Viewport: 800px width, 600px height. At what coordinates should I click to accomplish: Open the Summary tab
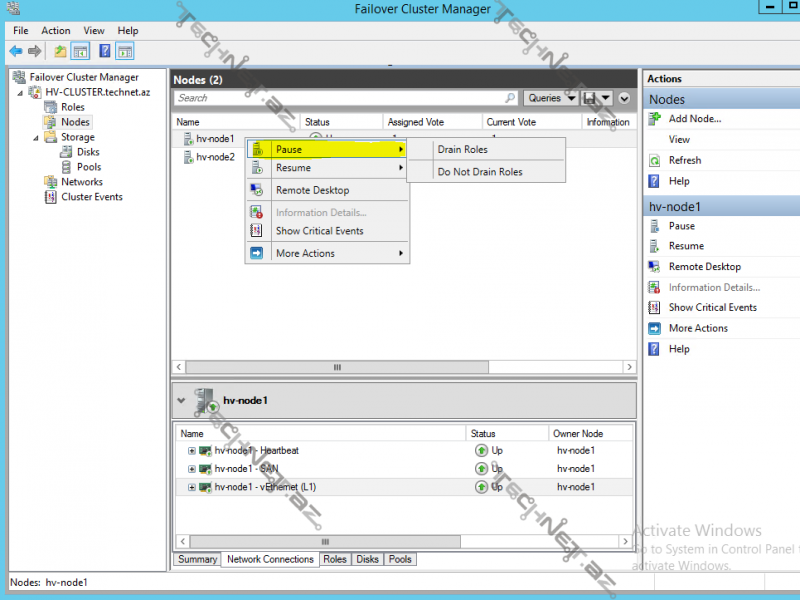pyautogui.click(x=197, y=559)
